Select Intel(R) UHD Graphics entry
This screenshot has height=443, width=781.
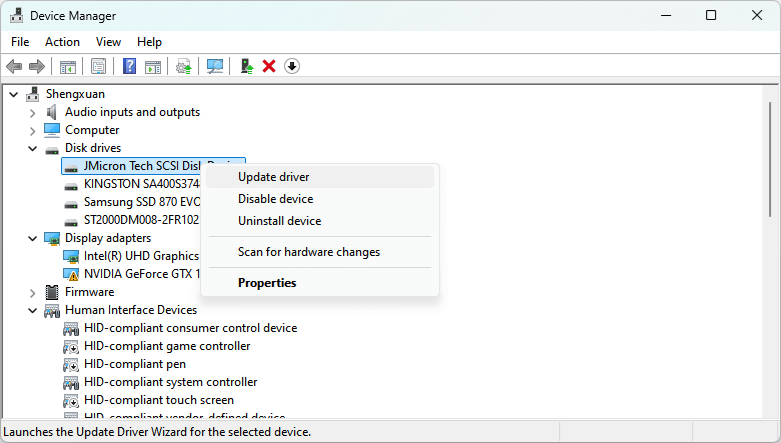[141, 256]
